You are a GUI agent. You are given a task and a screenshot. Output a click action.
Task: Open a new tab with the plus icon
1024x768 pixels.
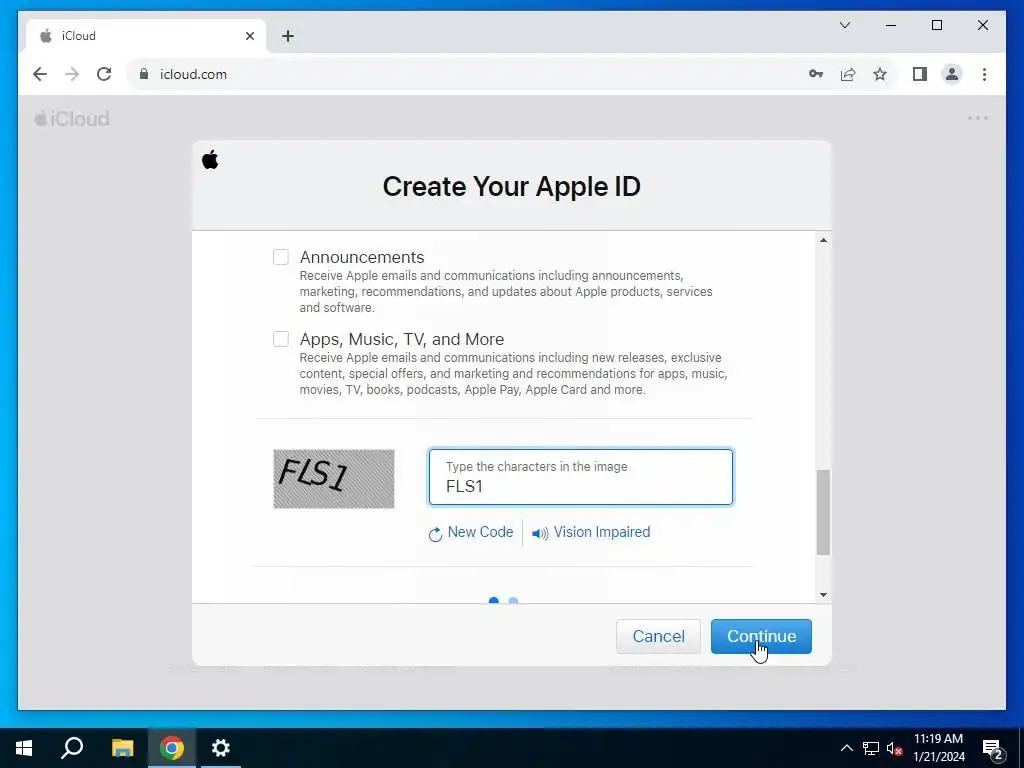click(288, 36)
